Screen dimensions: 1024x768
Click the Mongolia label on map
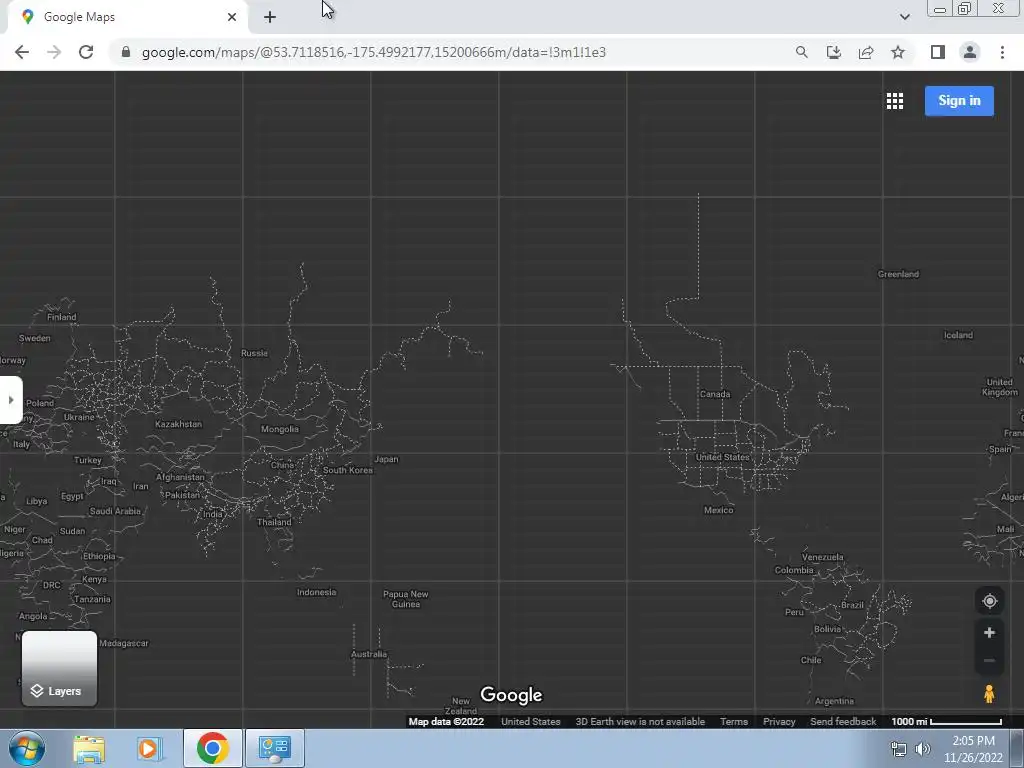280,429
